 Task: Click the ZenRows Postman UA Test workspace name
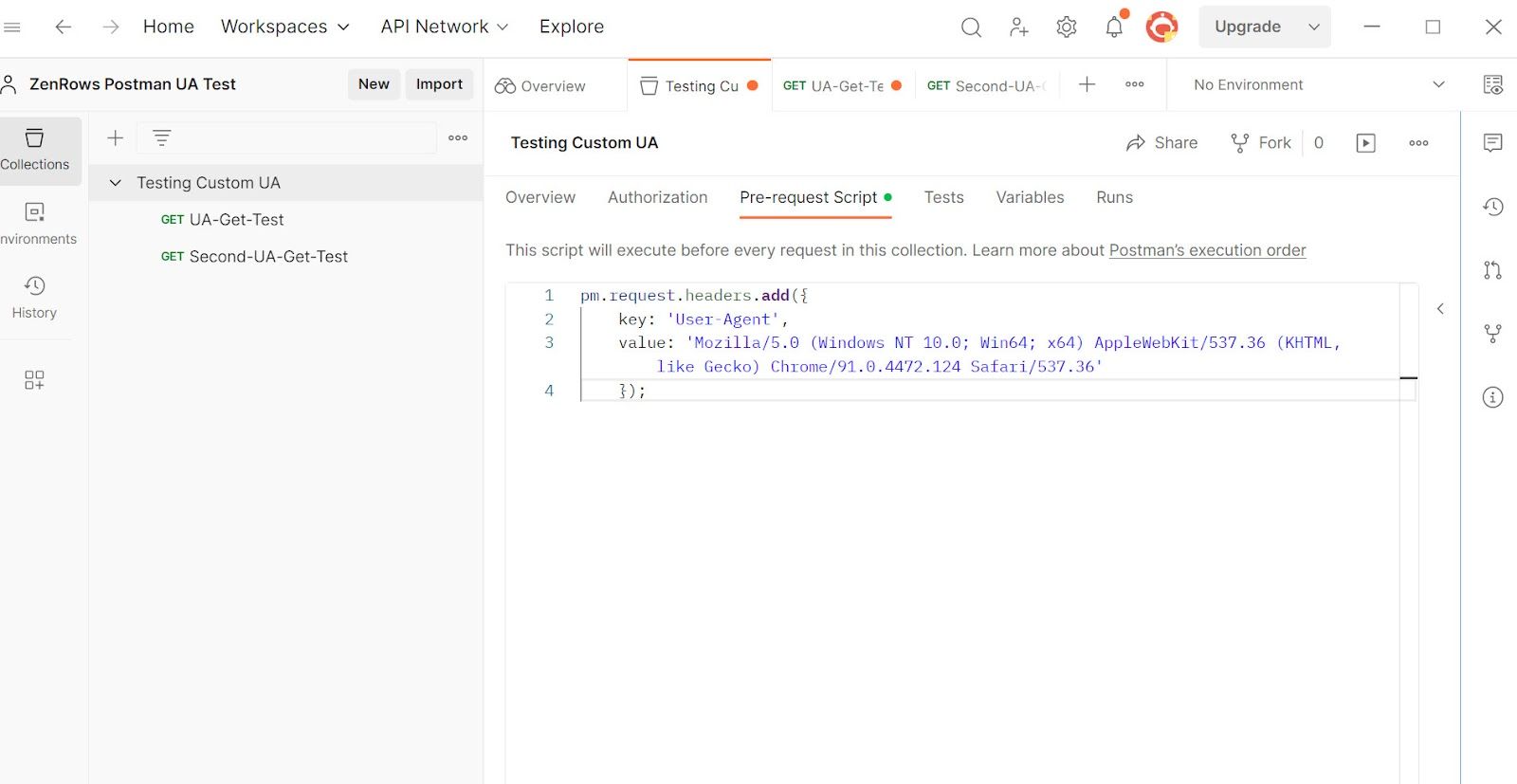(133, 84)
